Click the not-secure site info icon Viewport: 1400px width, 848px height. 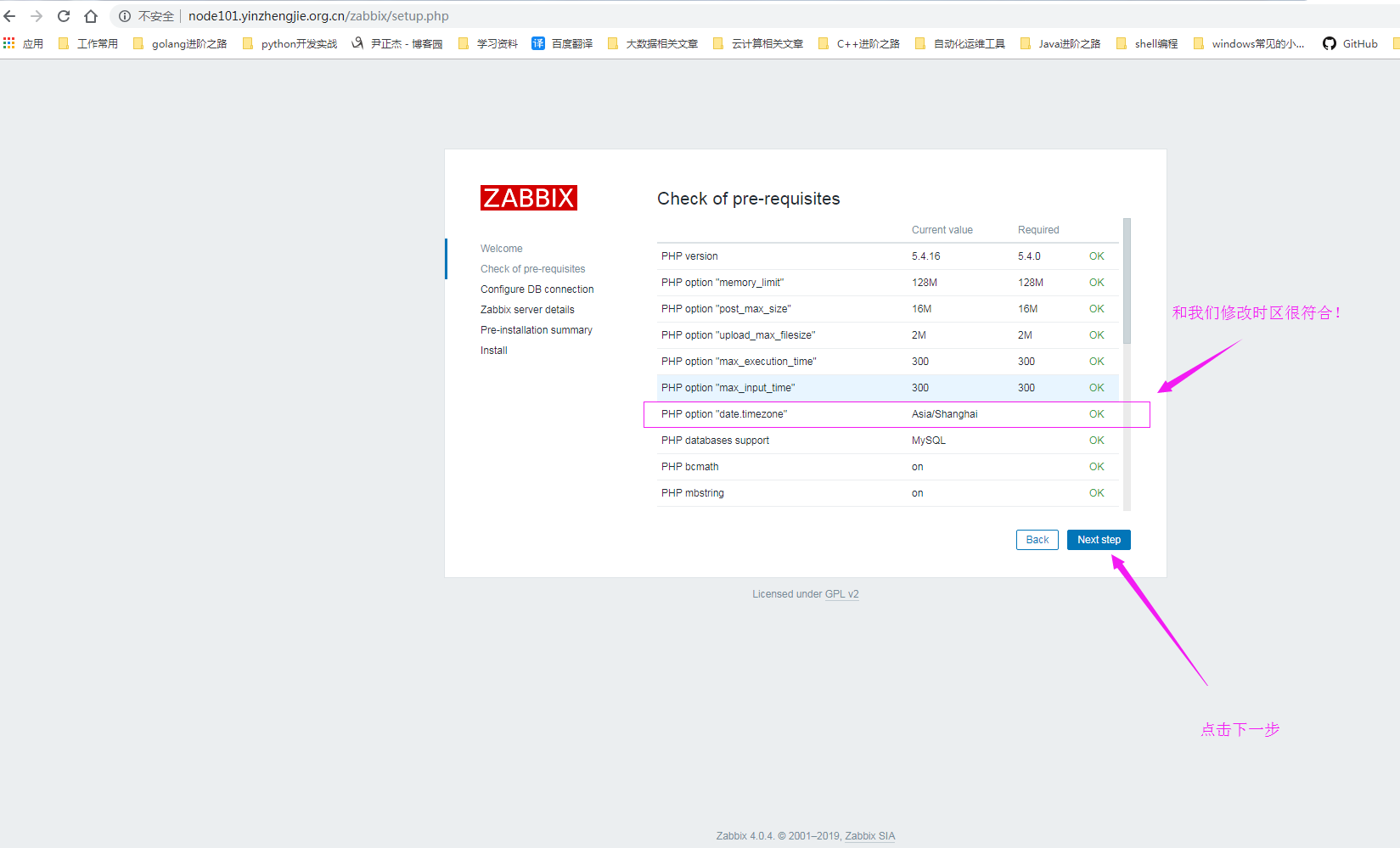(125, 16)
